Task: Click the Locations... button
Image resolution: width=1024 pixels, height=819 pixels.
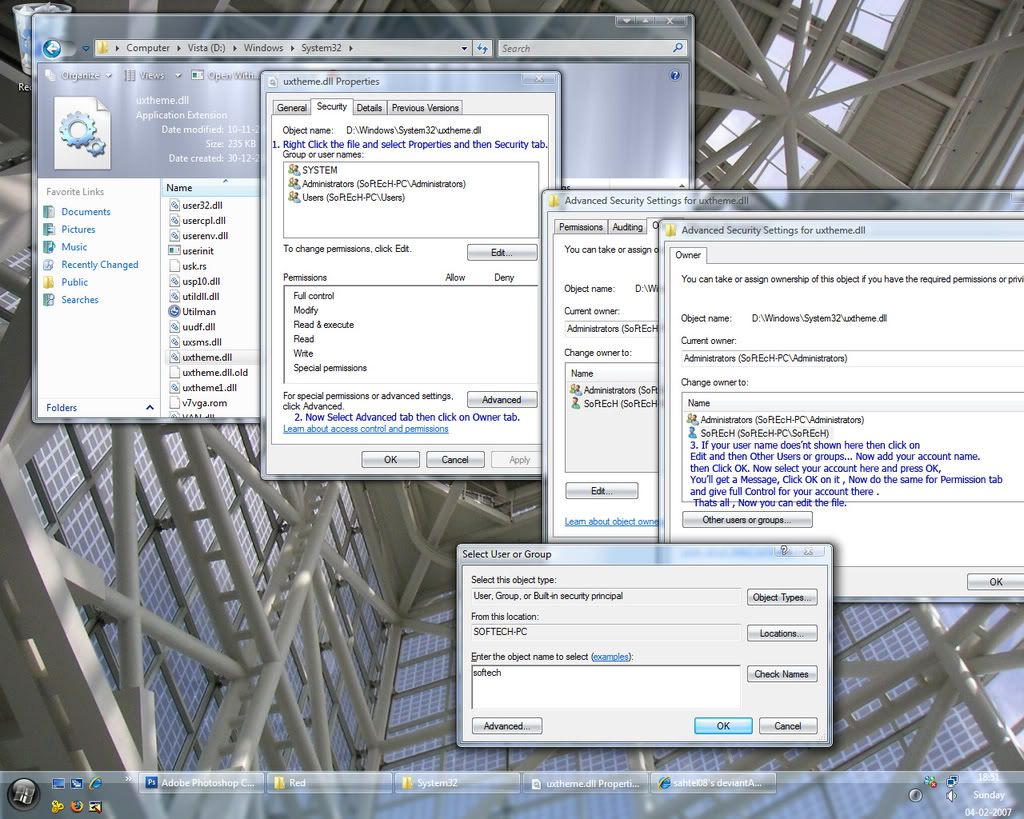Action: 782,634
